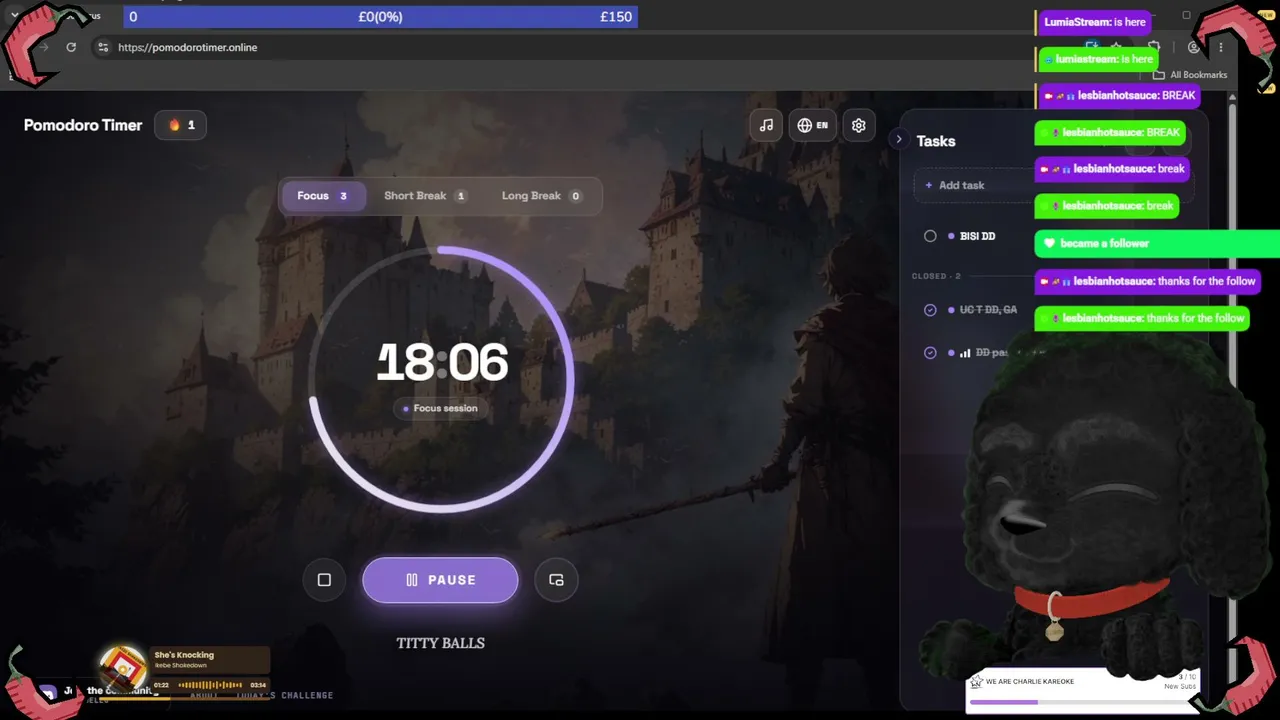The image size is (1280, 720).
Task: Click the New Subs goal bar
Action: [x=1083, y=702]
